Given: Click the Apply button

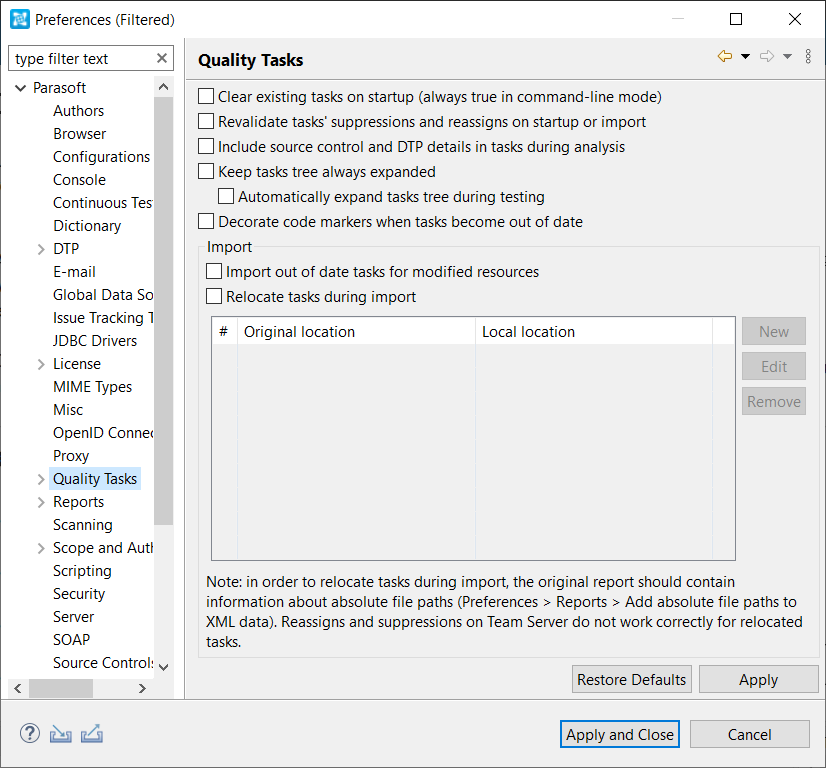Looking at the screenshot, I should [759, 680].
